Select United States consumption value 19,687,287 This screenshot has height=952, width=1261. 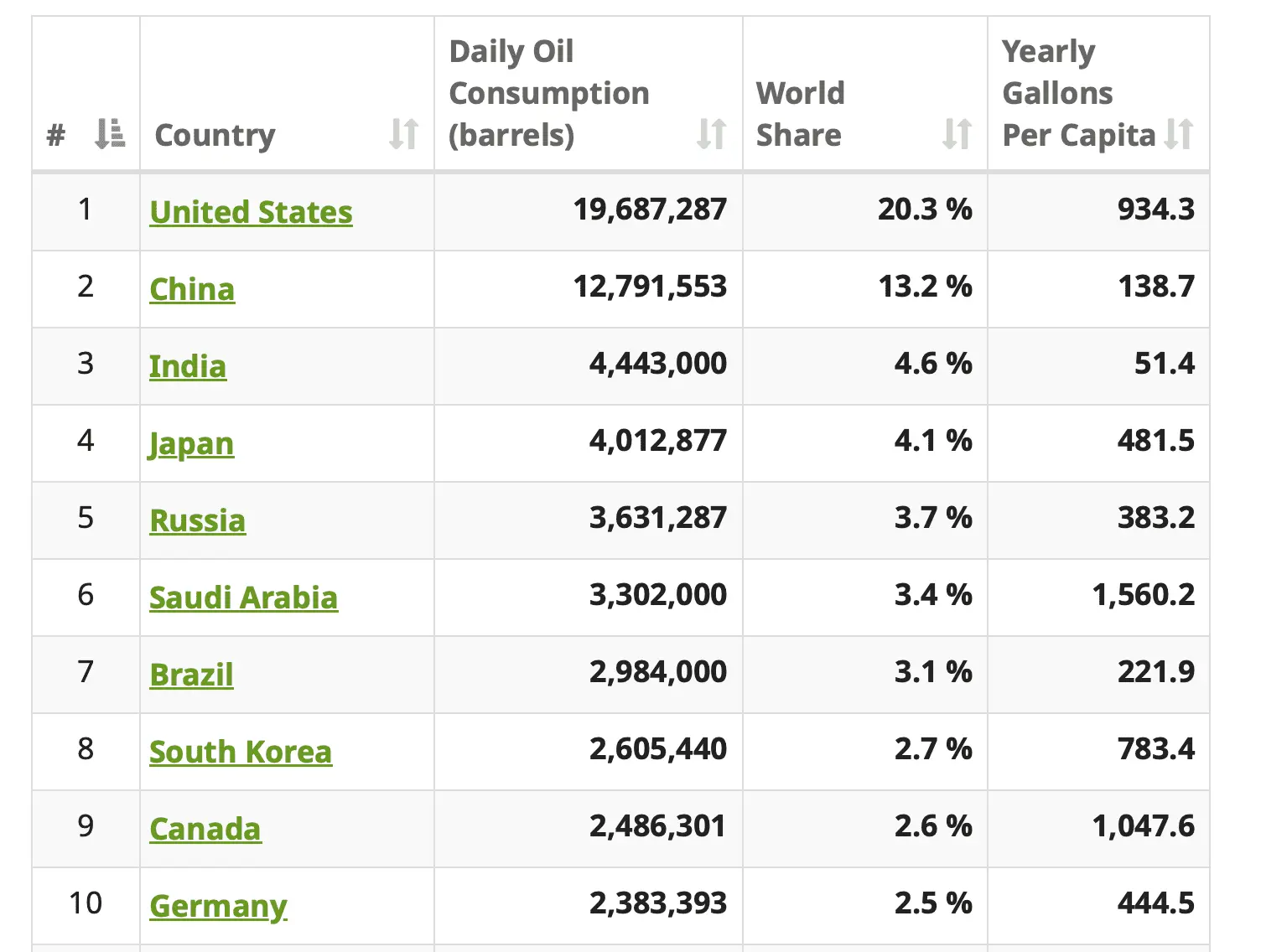click(x=650, y=210)
